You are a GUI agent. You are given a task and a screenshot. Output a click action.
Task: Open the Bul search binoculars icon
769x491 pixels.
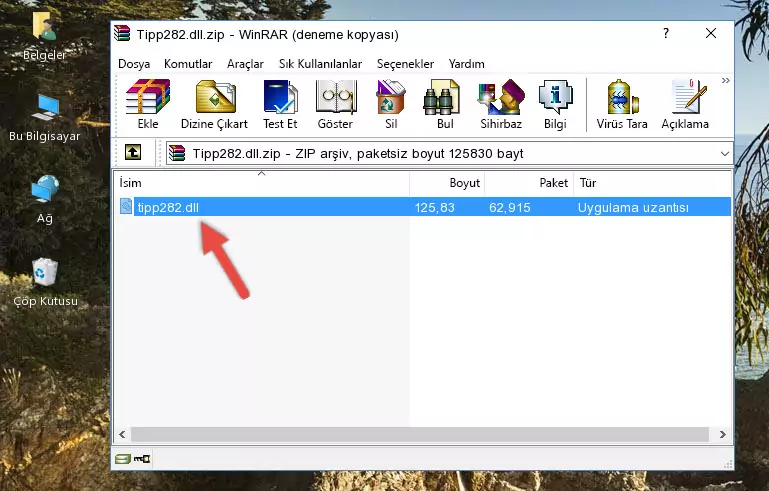coord(444,104)
